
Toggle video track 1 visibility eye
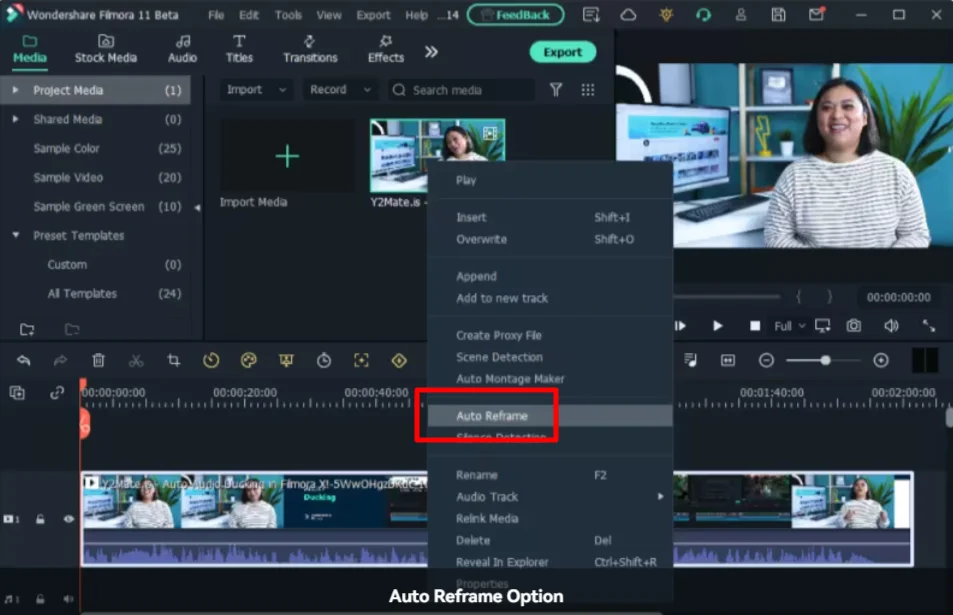point(69,519)
